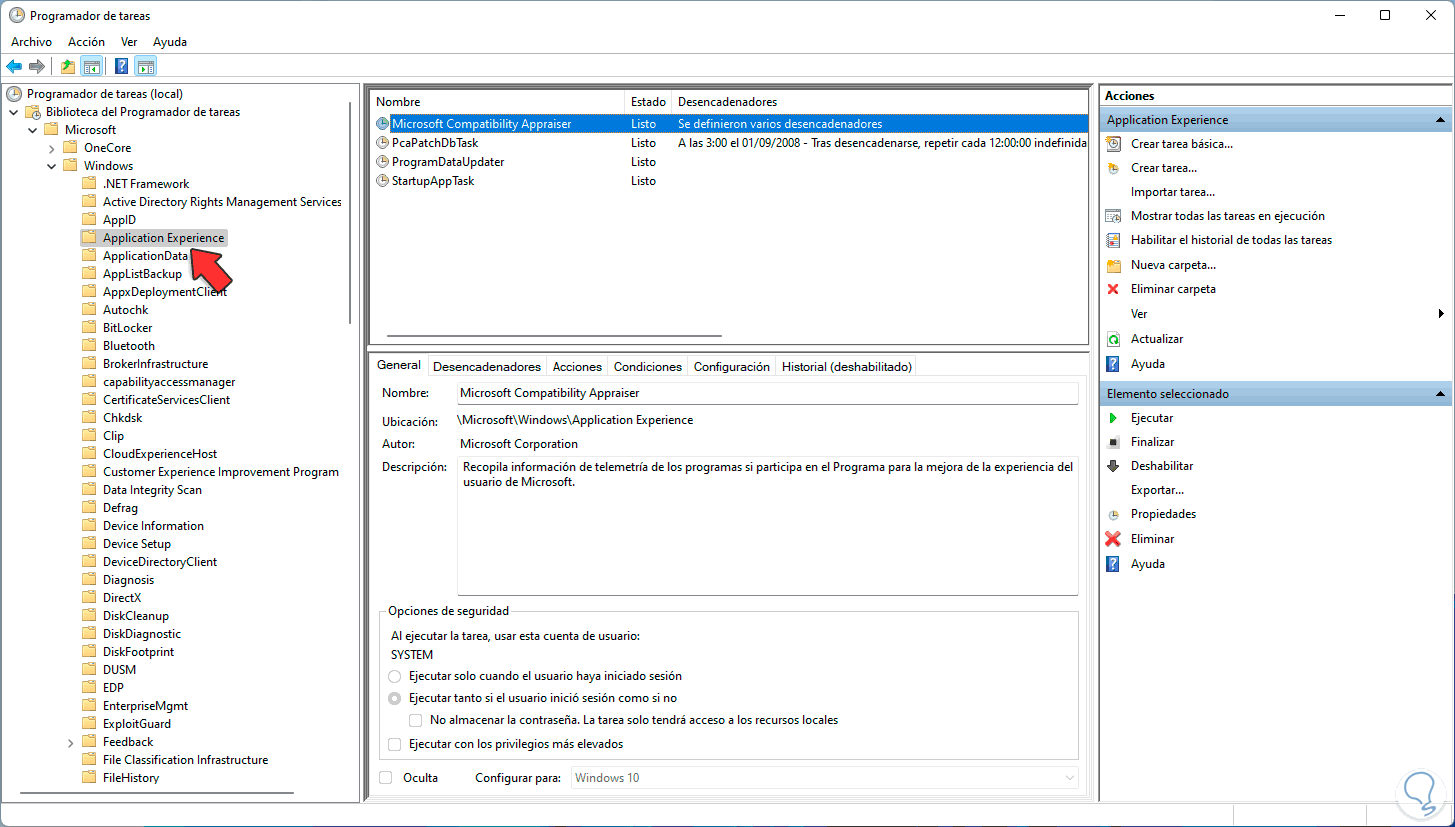The image size is (1455, 827).
Task: Click the Biblioteca del Programador folder icon
Action: tap(33, 112)
